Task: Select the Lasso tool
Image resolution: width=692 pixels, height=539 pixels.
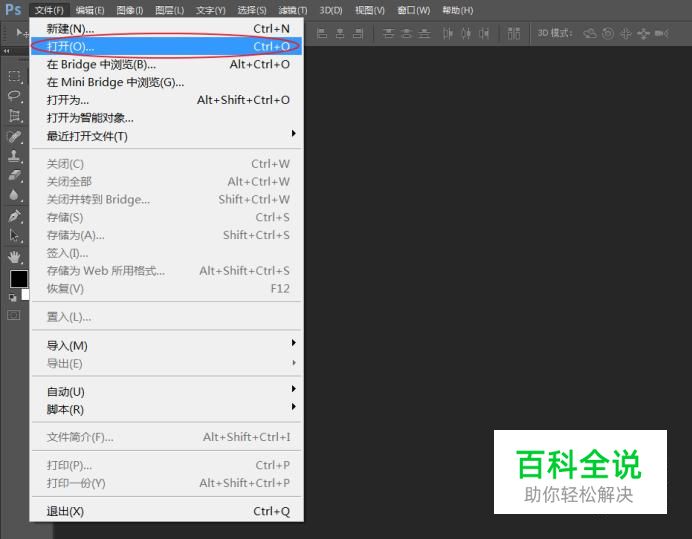Action: tap(14, 96)
